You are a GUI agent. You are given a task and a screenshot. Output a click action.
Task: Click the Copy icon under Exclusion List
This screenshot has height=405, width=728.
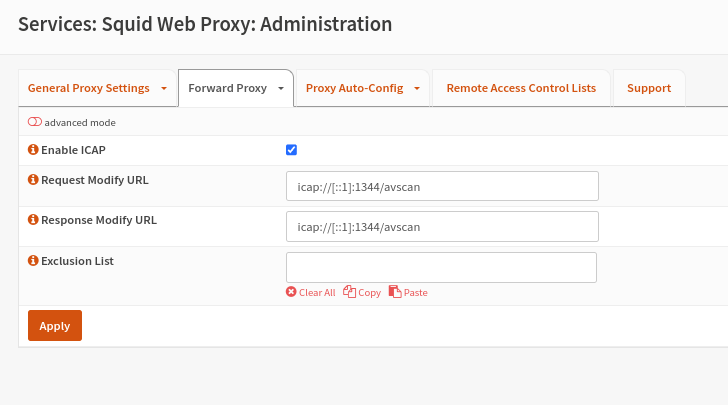pos(350,292)
